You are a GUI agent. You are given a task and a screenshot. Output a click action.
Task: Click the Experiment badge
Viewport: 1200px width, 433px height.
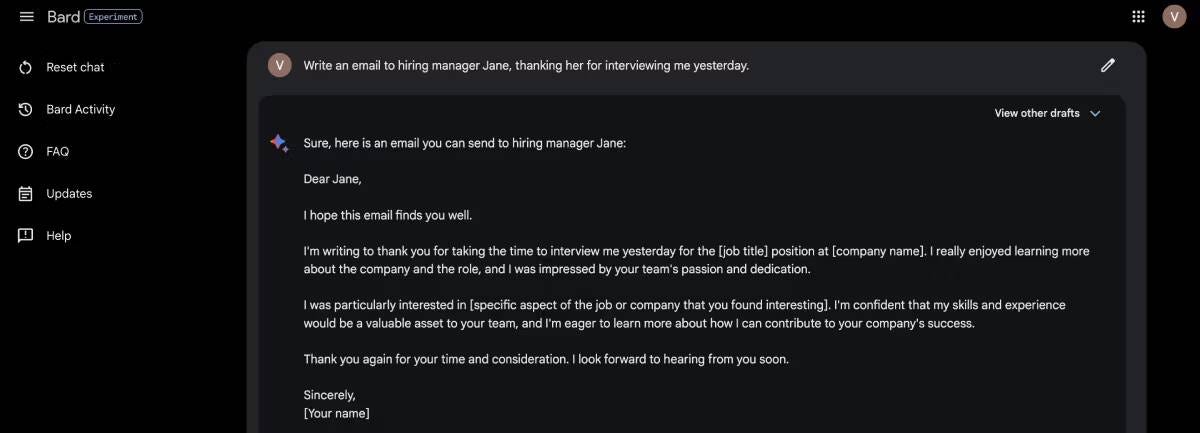113,17
